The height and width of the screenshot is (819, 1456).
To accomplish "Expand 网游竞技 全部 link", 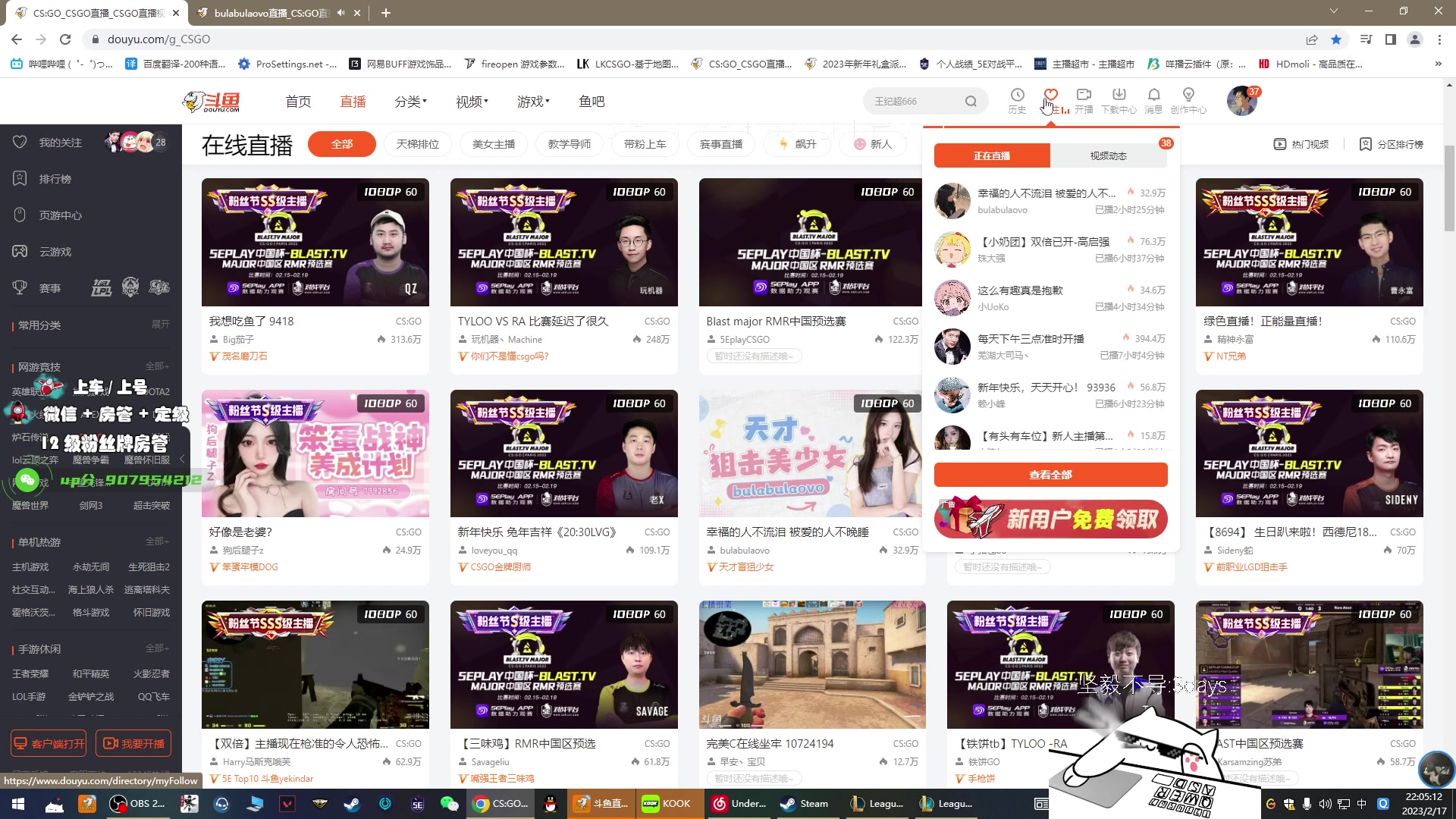I will click(157, 366).
